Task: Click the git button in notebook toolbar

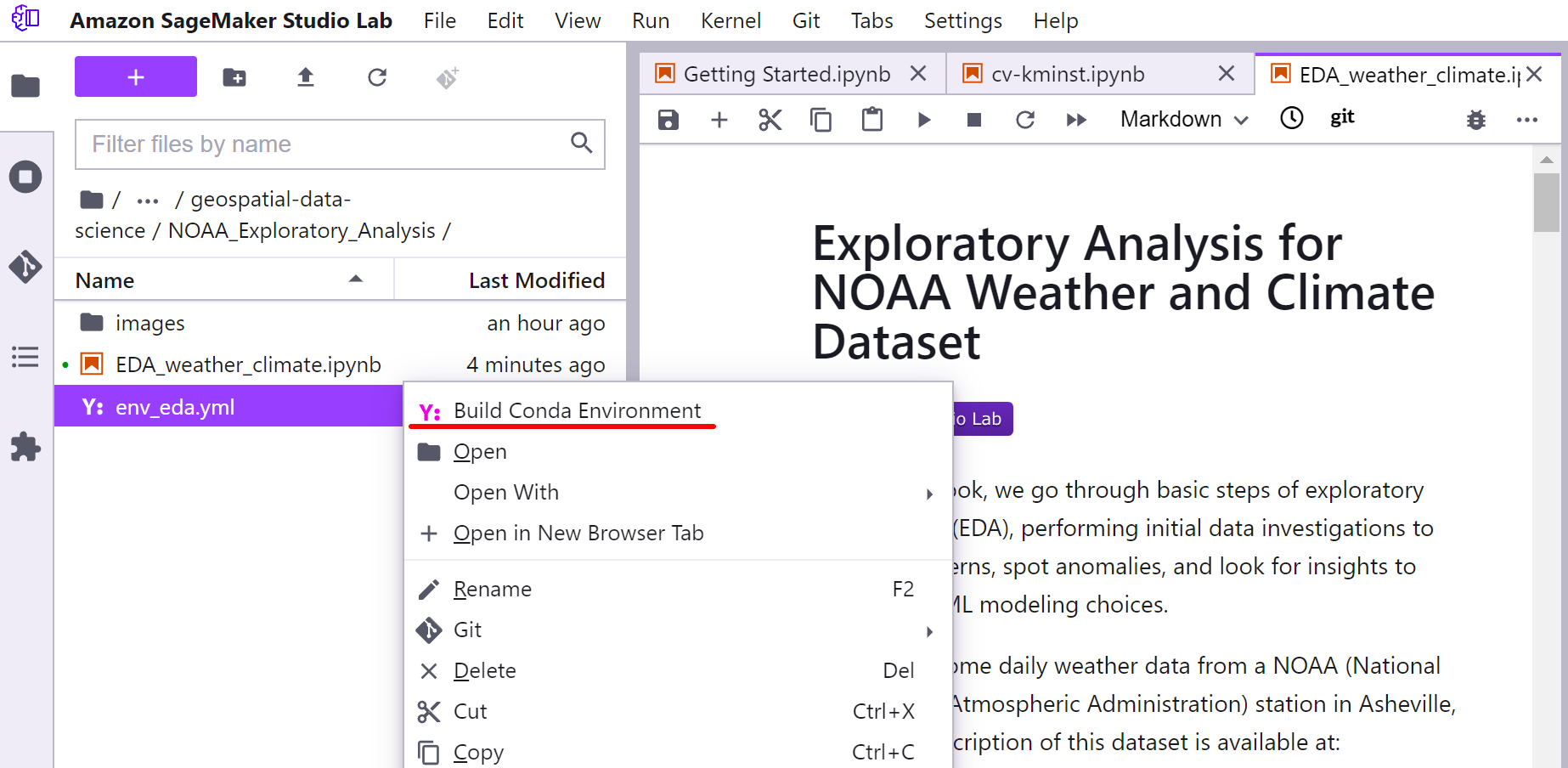Action: click(x=1342, y=117)
